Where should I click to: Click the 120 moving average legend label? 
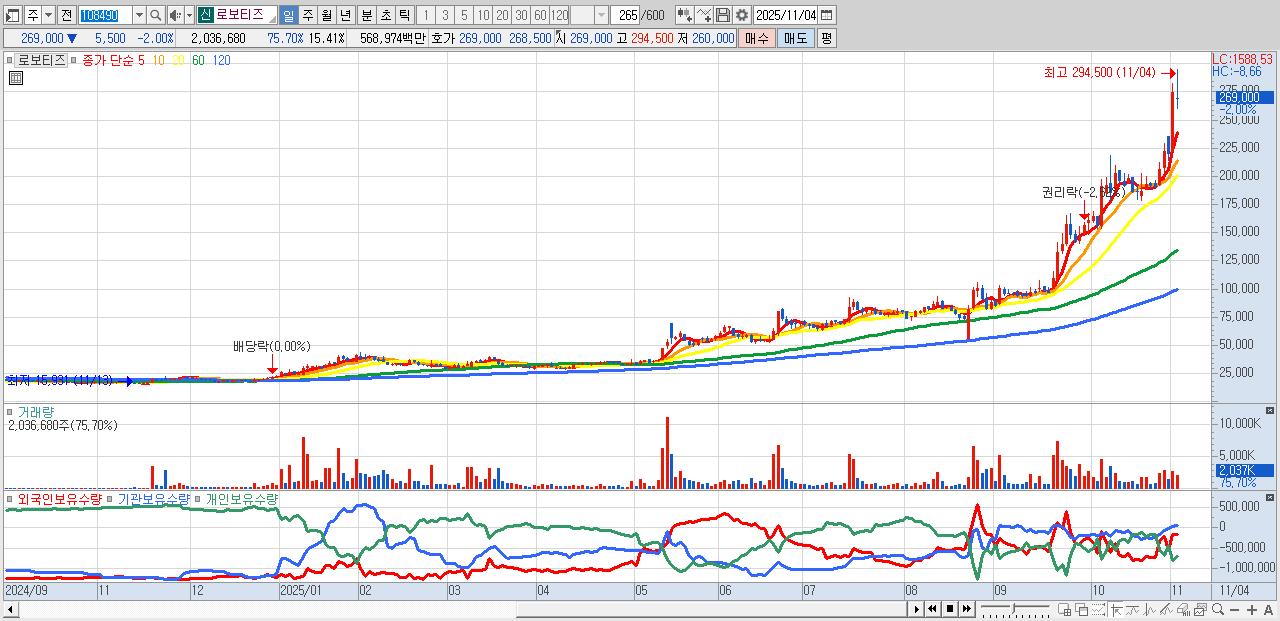coord(221,60)
